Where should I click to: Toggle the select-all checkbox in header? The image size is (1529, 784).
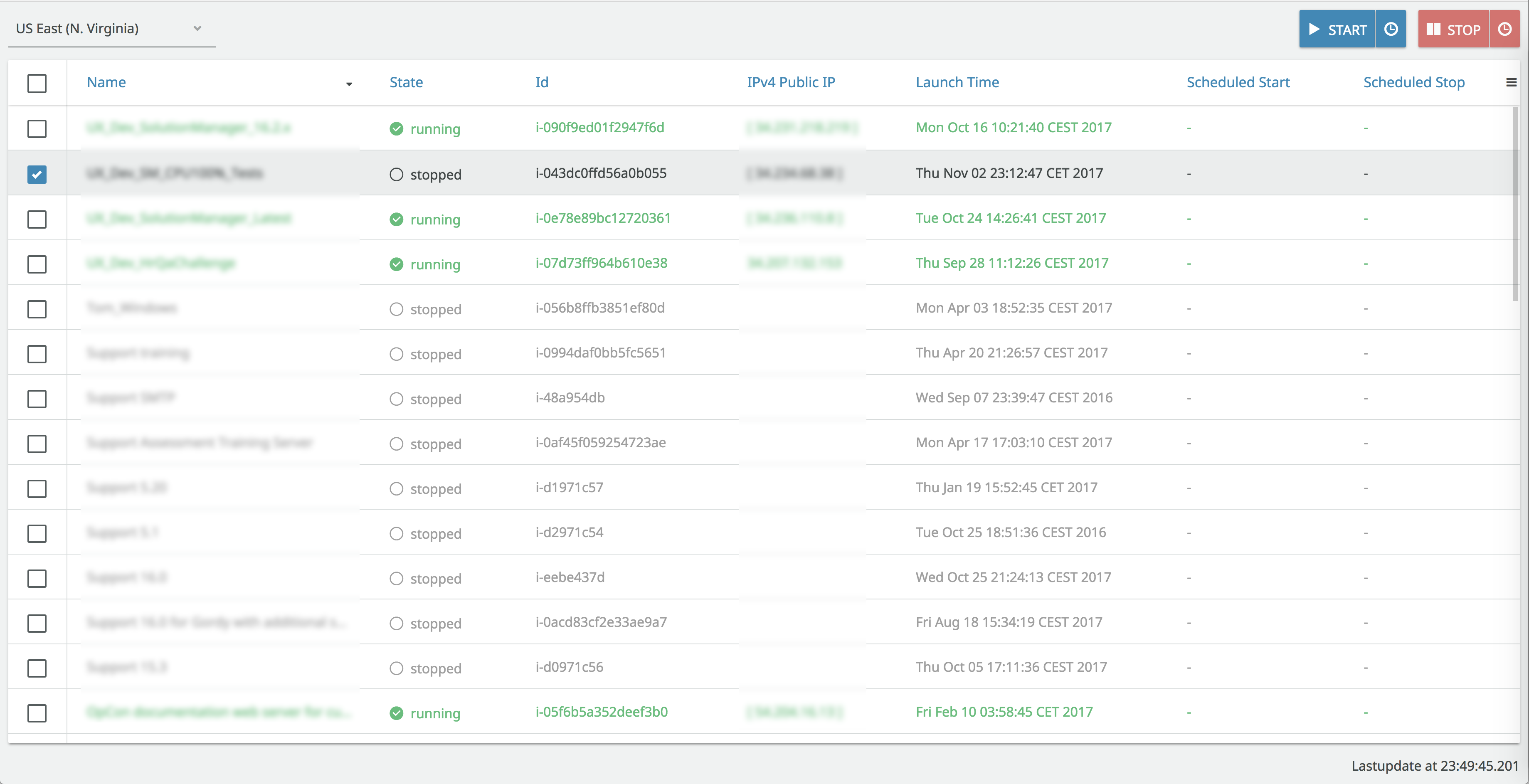click(x=37, y=83)
